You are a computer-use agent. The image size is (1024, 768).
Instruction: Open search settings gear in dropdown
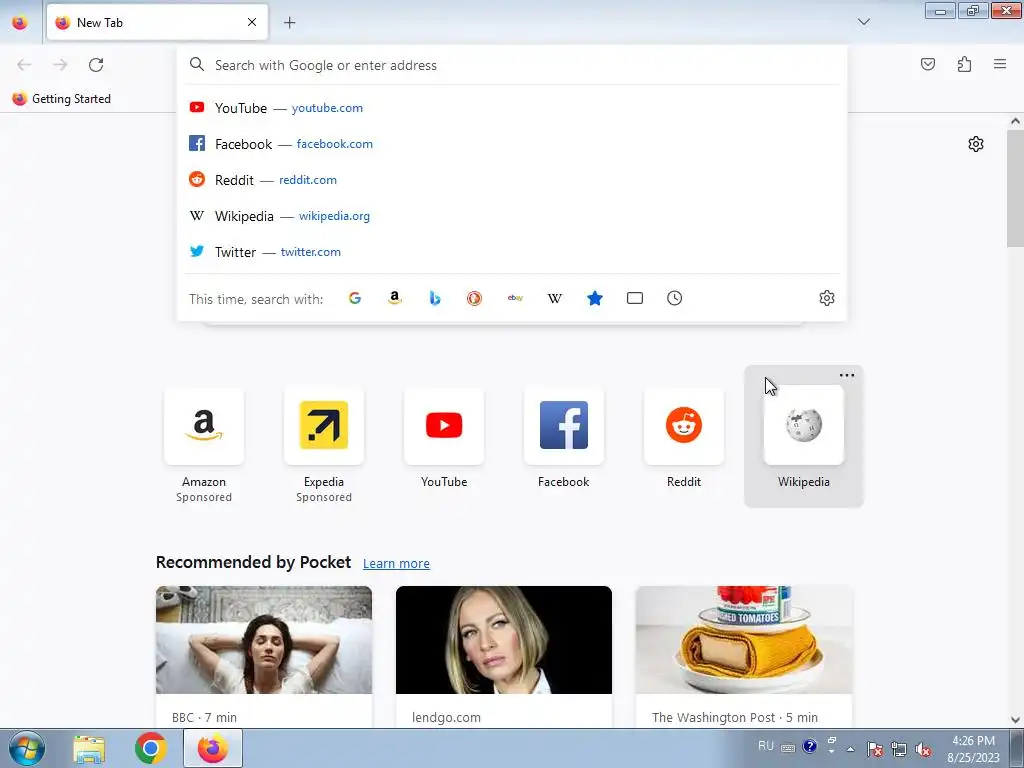click(827, 298)
